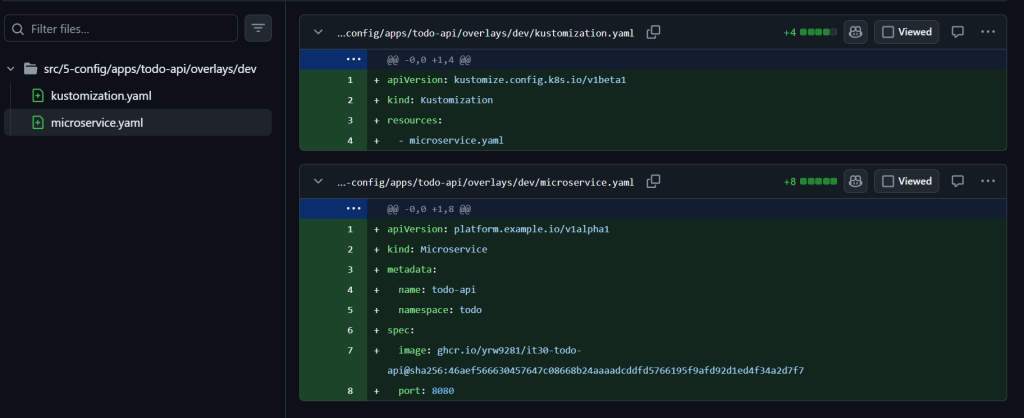This screenshot has width=1024, height=418.
Task: Collapse the src/5-config/apps/todo-api/overlays/dev folder
Action: coord(10,69)
